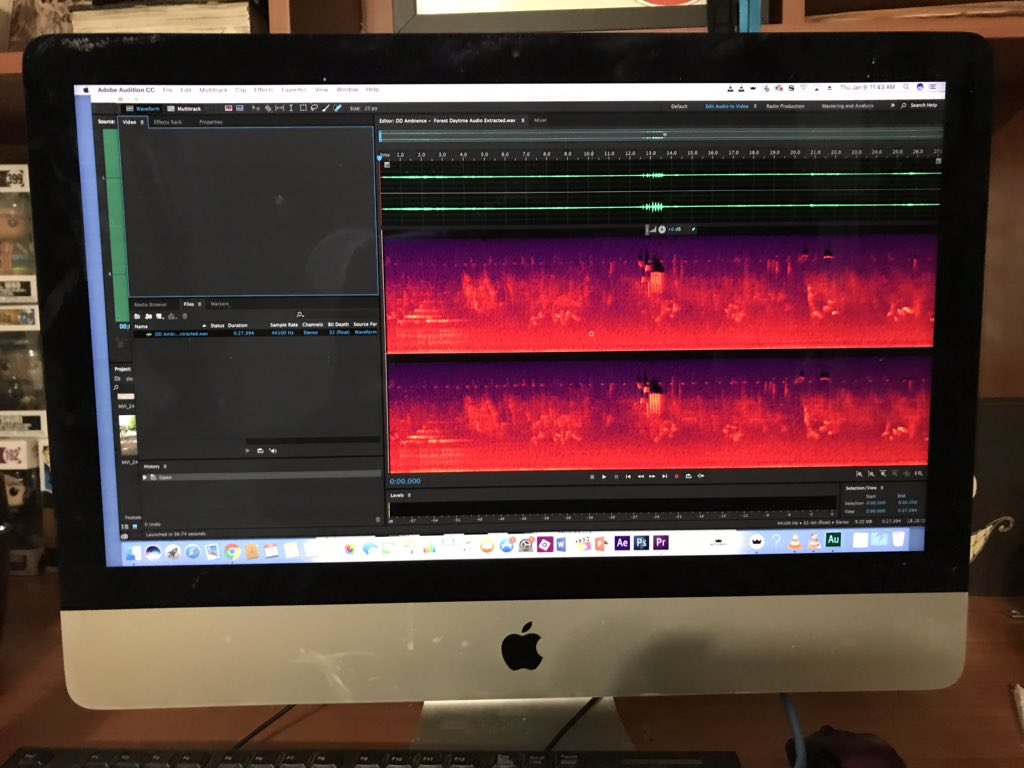This screenshot has width=1024, height=768.
Task: Click Files panel preview play button
Action: coord(248,451)
